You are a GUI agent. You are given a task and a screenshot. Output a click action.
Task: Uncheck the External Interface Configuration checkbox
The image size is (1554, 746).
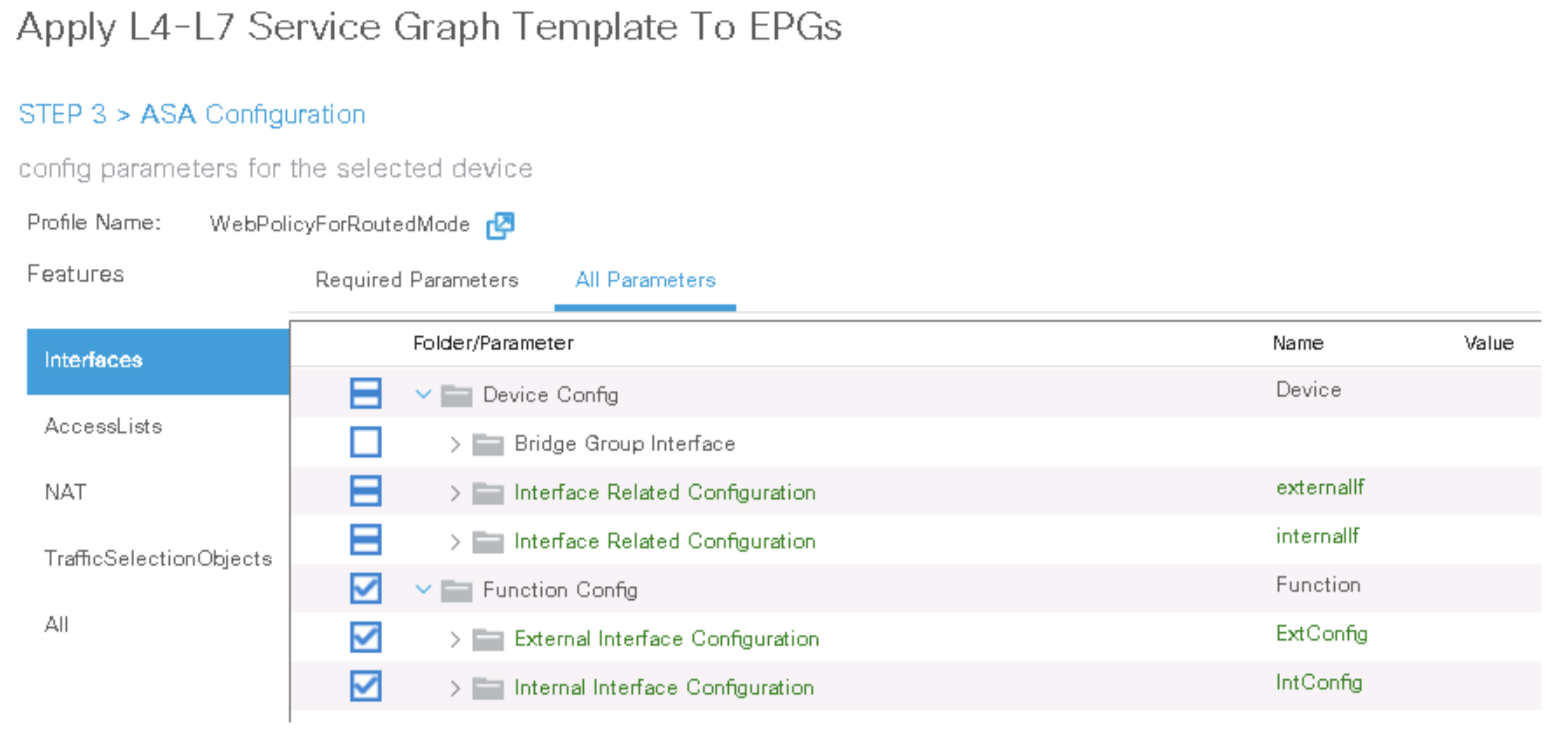point(366,637)
